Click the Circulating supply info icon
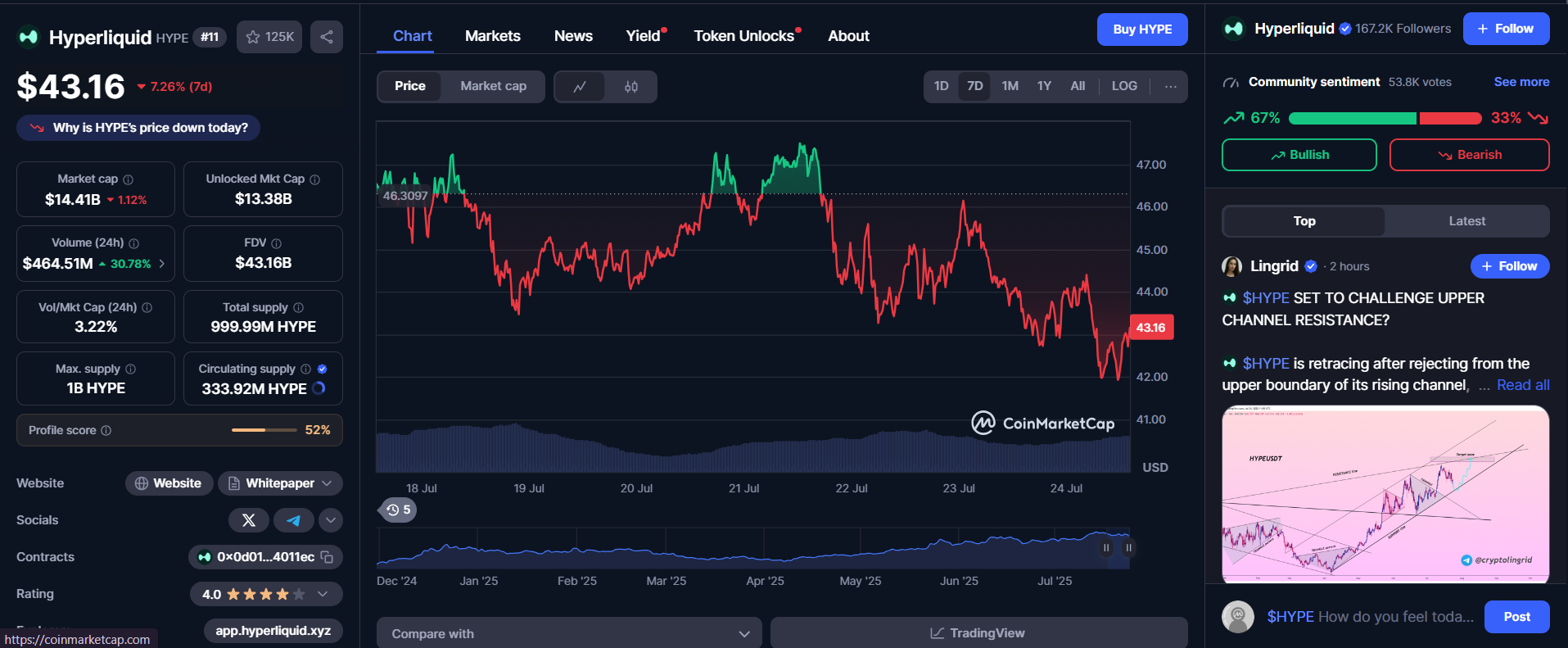 (x=305, y=369)
